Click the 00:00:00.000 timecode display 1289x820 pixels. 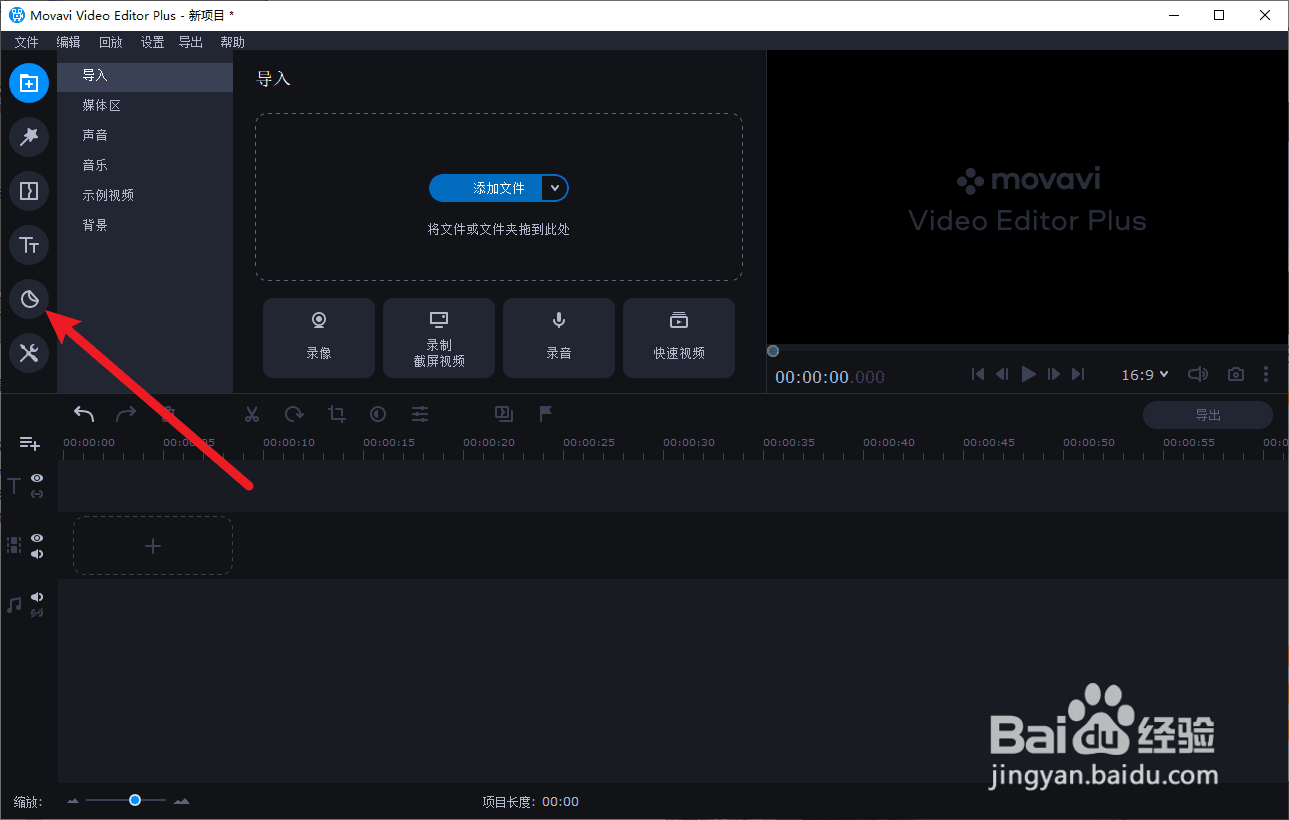[830, 377]
